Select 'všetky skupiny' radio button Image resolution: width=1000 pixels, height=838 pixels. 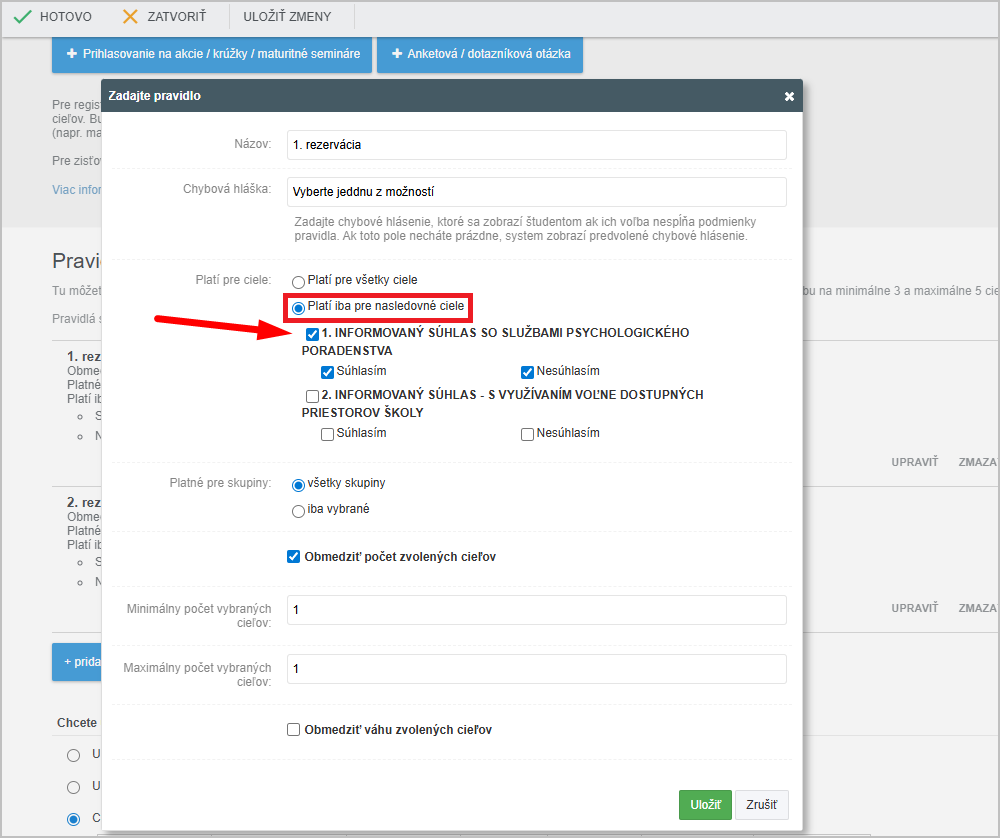(x=298, y=485)
